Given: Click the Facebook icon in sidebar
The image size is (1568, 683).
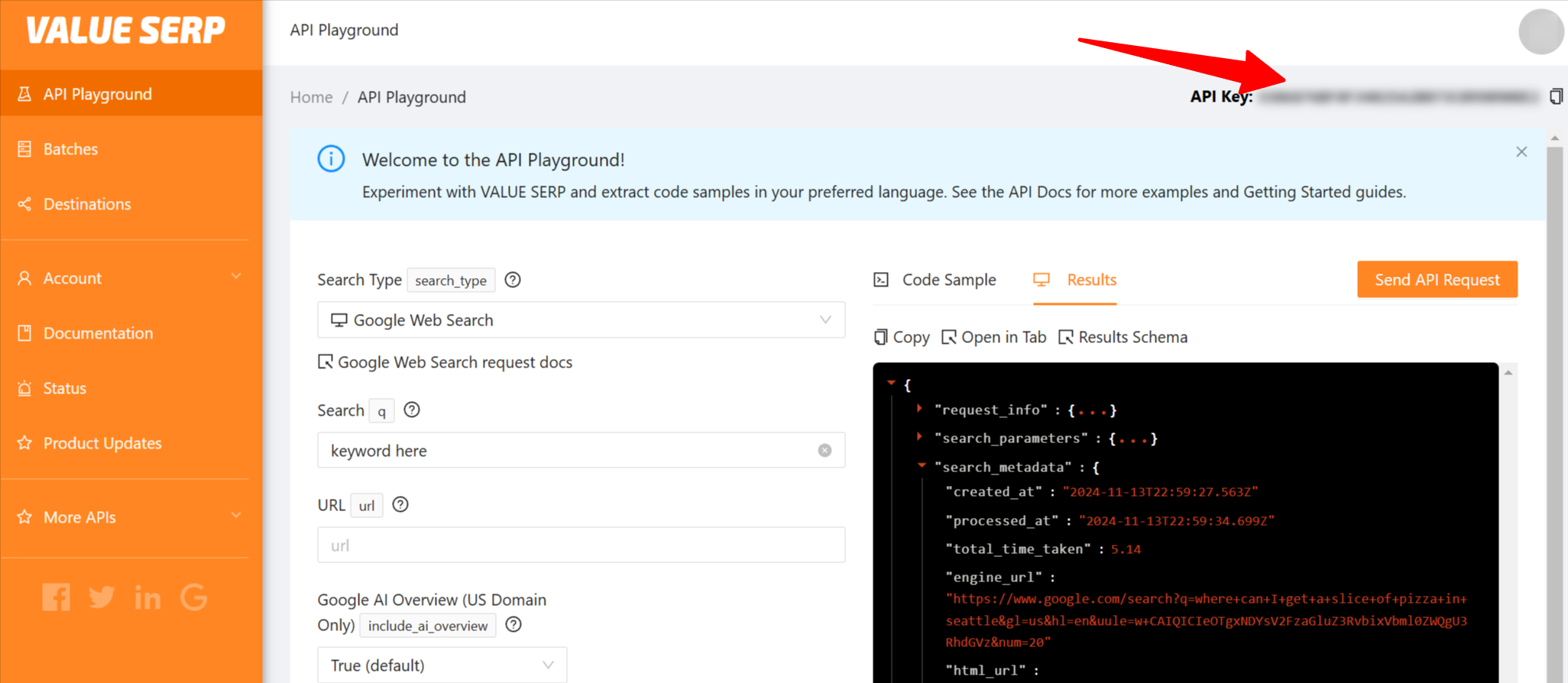Looking at the screenshot, I should [x=56, y=597].
